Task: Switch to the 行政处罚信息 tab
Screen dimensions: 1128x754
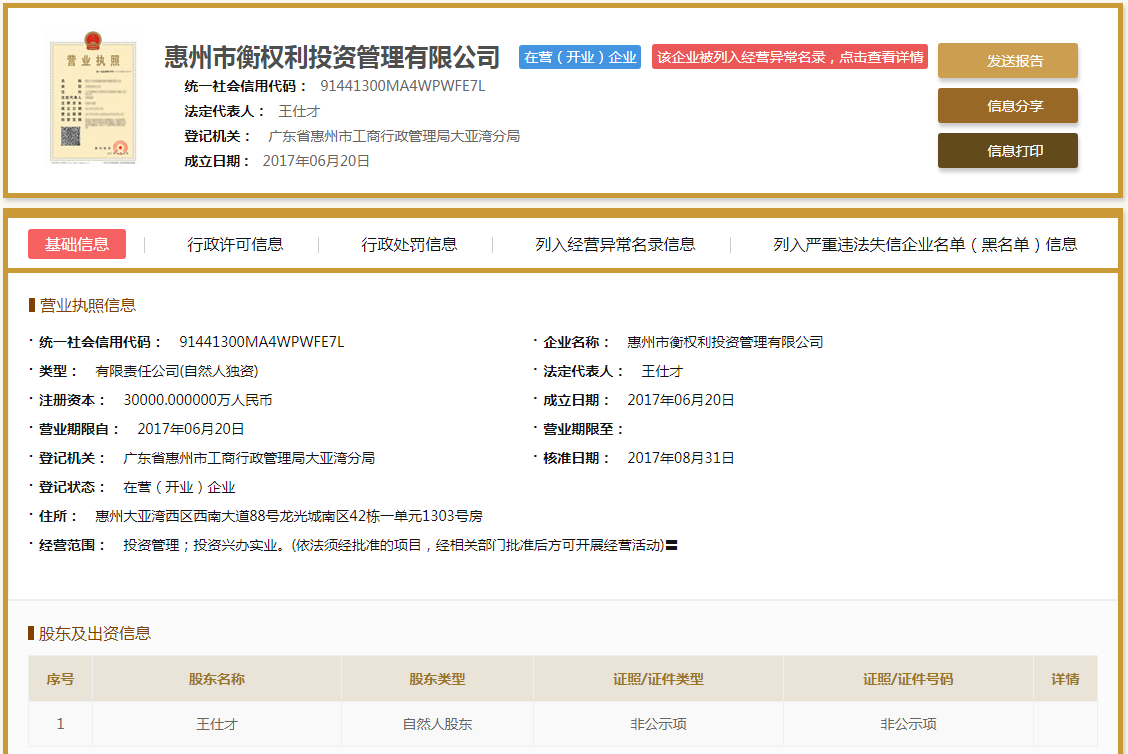Action: click(x=409, y=243)
